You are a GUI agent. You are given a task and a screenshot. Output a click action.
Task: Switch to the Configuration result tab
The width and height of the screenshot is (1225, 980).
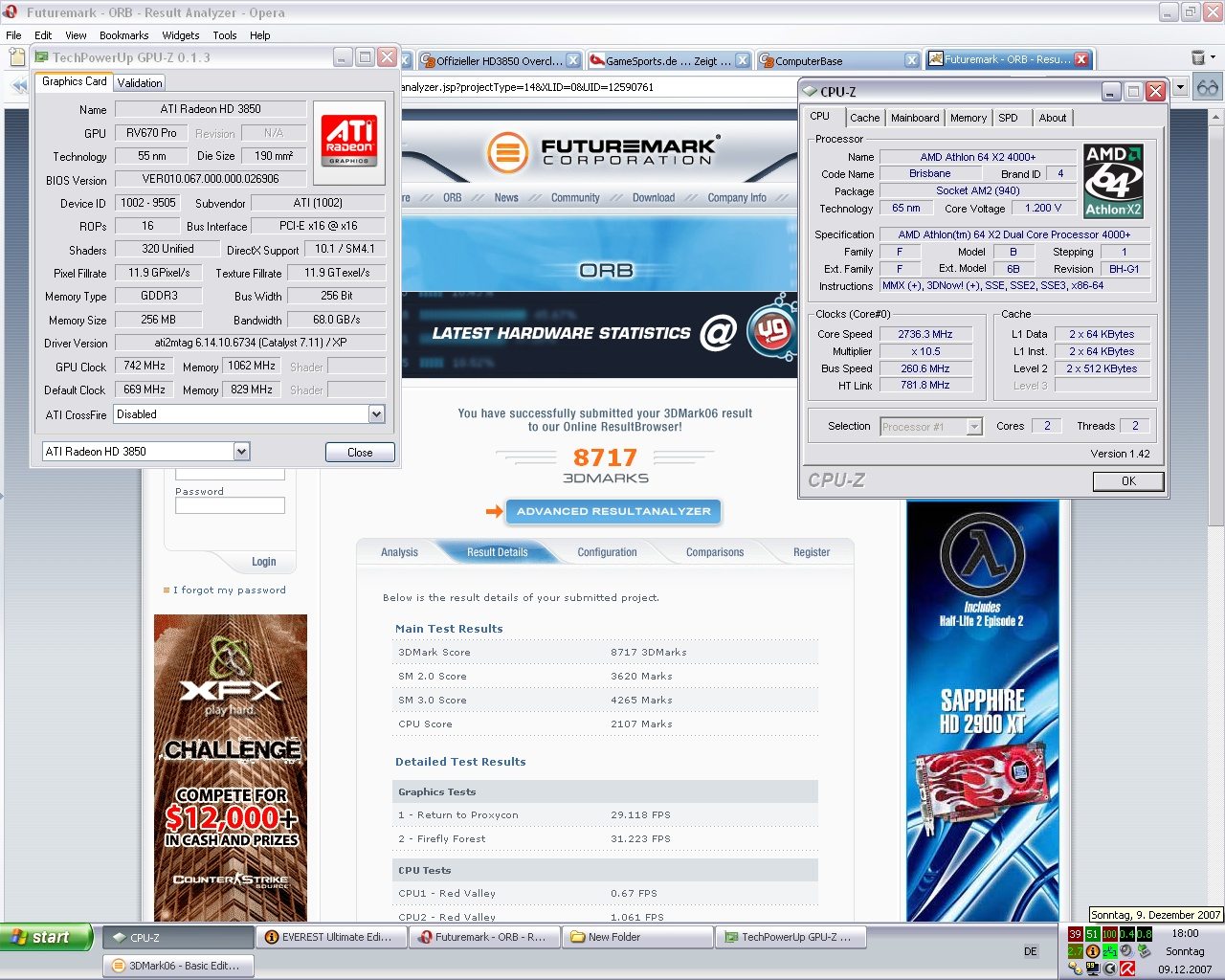[607, 552]
